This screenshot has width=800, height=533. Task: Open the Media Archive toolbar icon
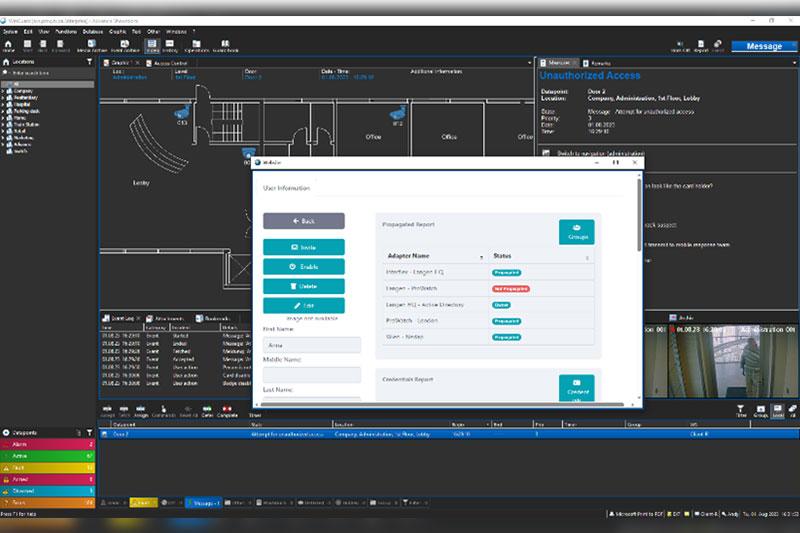91,45
